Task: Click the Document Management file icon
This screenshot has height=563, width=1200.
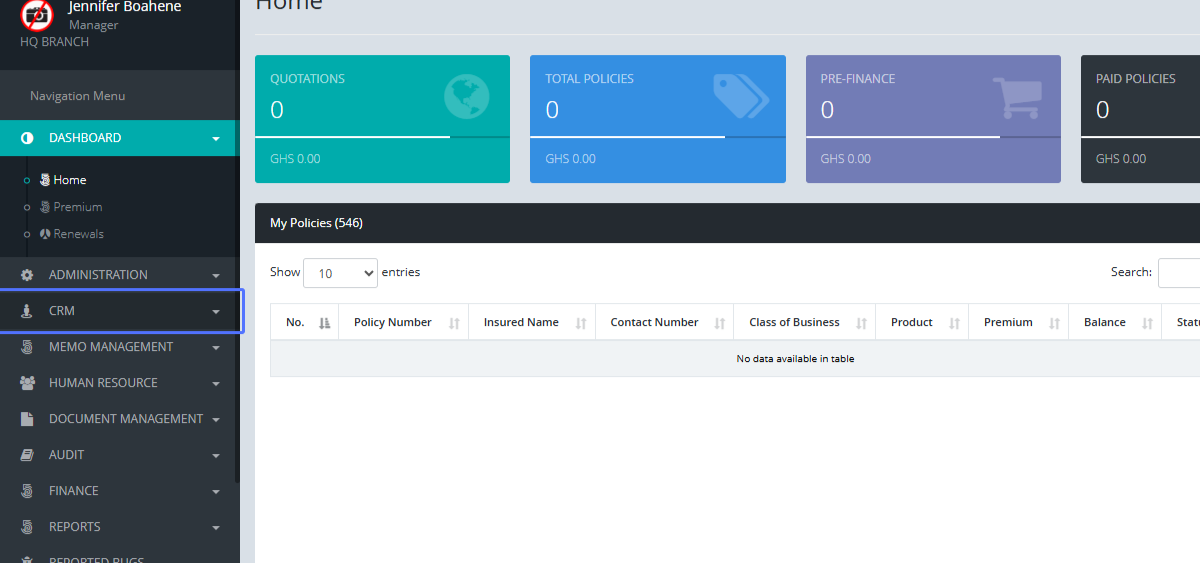Action: (27, 419)
